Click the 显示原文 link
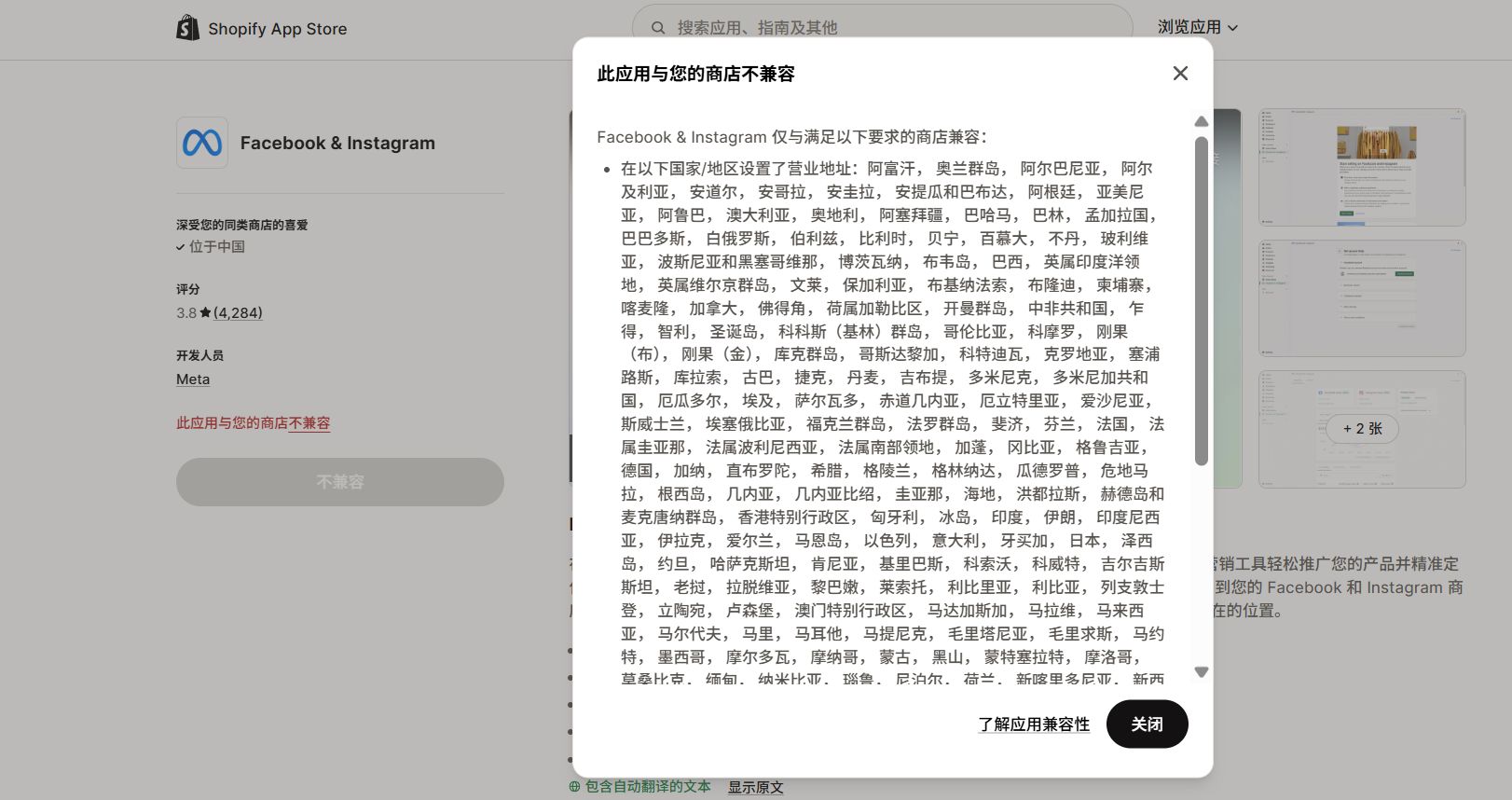The height and width of the screenshot is (800, 1512). (756, 787)
